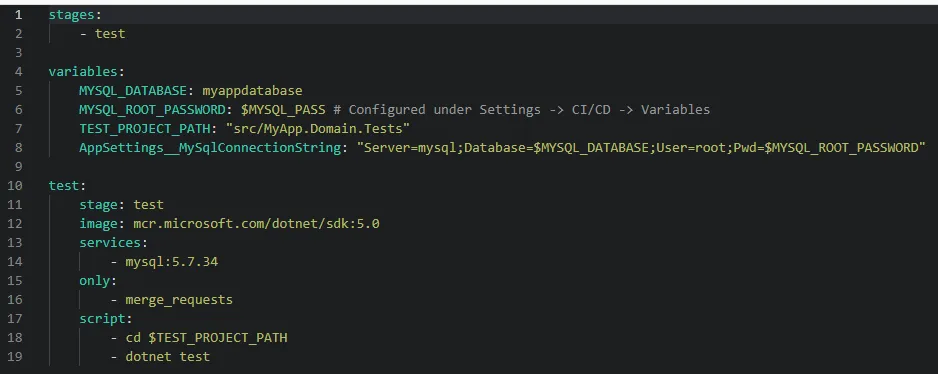The height and width of the screenshot is (374, 938).
Task: Select line number 10 in the gutter
Action: (x=16, y=186)
